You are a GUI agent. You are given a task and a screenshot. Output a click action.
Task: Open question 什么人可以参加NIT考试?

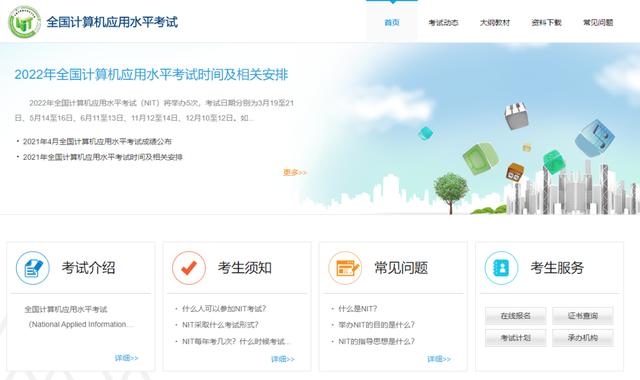coord(224,309)
